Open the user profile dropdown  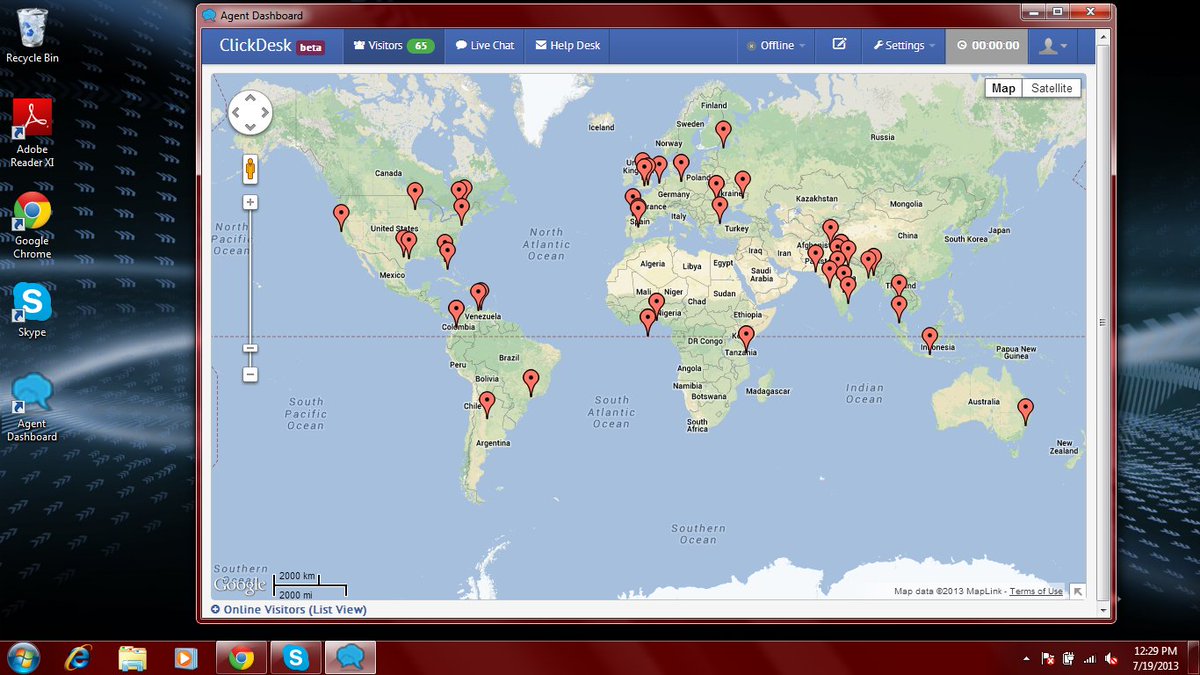1053,46
